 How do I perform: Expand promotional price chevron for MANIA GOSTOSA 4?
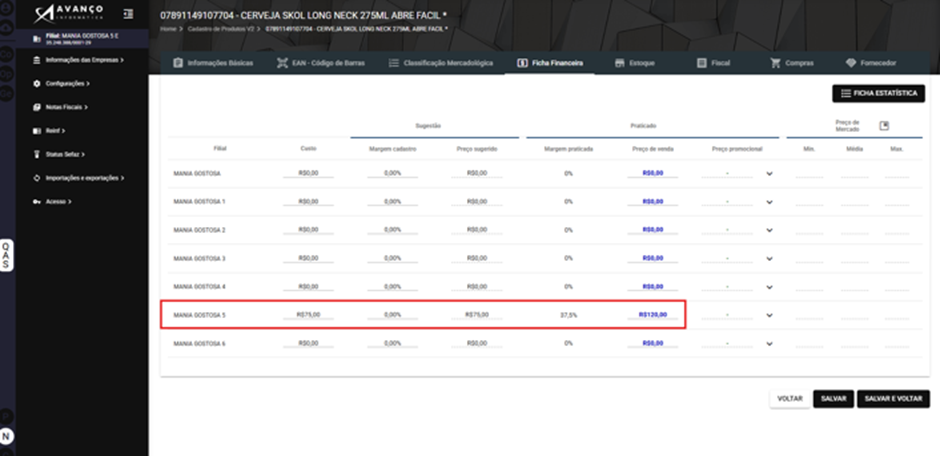coord(769,287)
